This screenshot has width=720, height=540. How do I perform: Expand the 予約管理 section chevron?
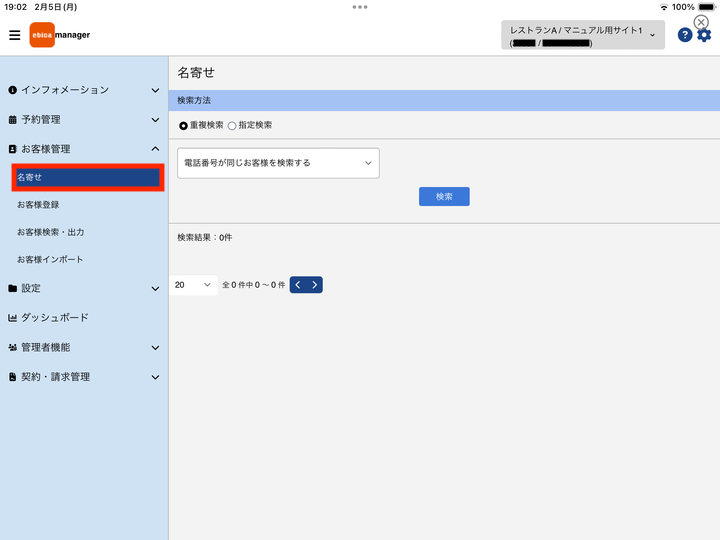[155, 120]
